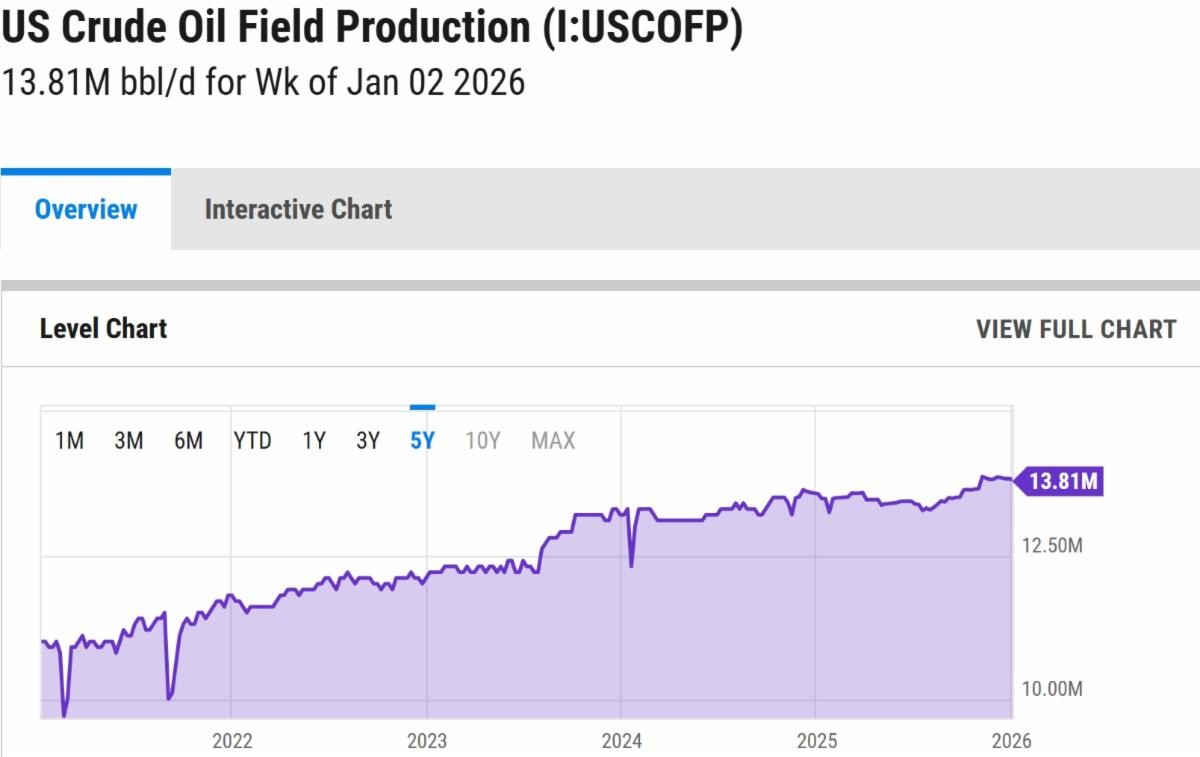Choose the 6M range option

coord(188,441)
